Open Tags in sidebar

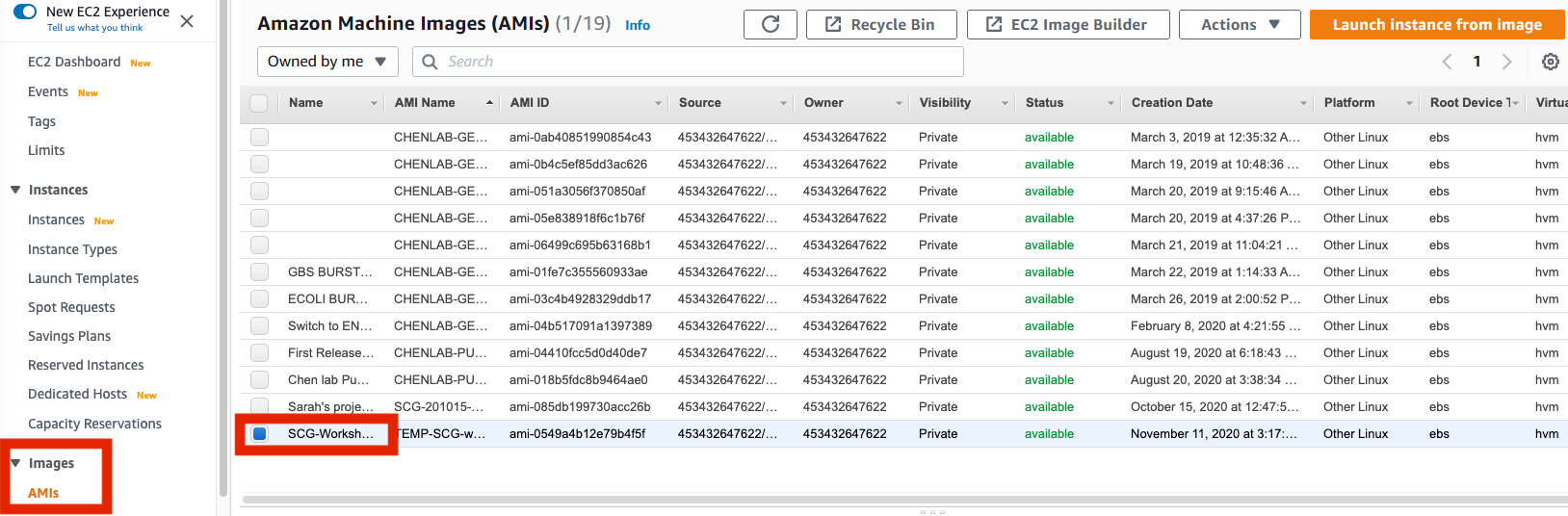click(x=41, y=121)
